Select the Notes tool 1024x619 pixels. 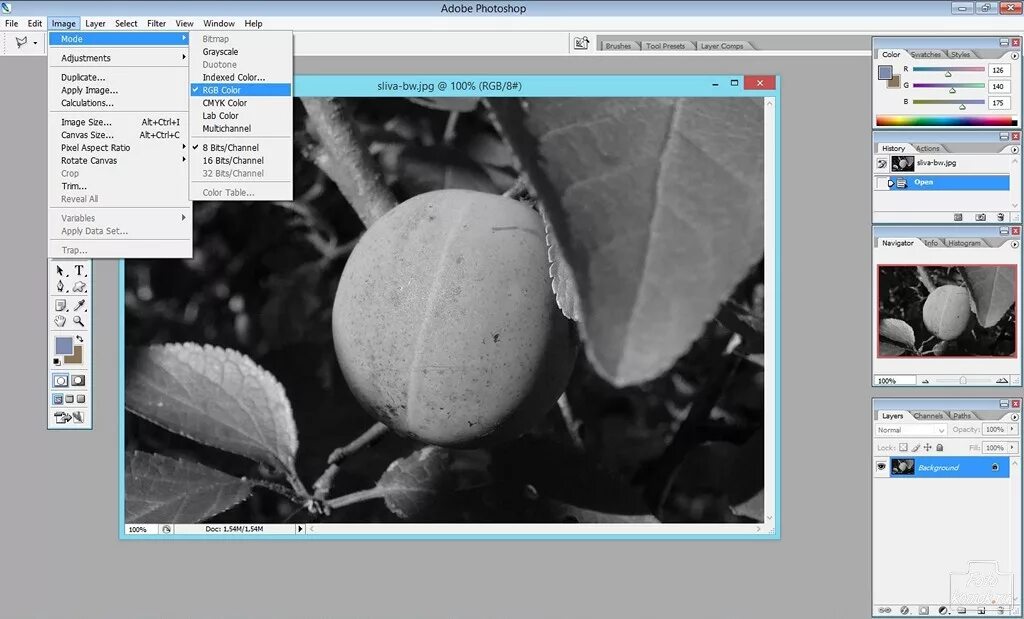[60, 305]
